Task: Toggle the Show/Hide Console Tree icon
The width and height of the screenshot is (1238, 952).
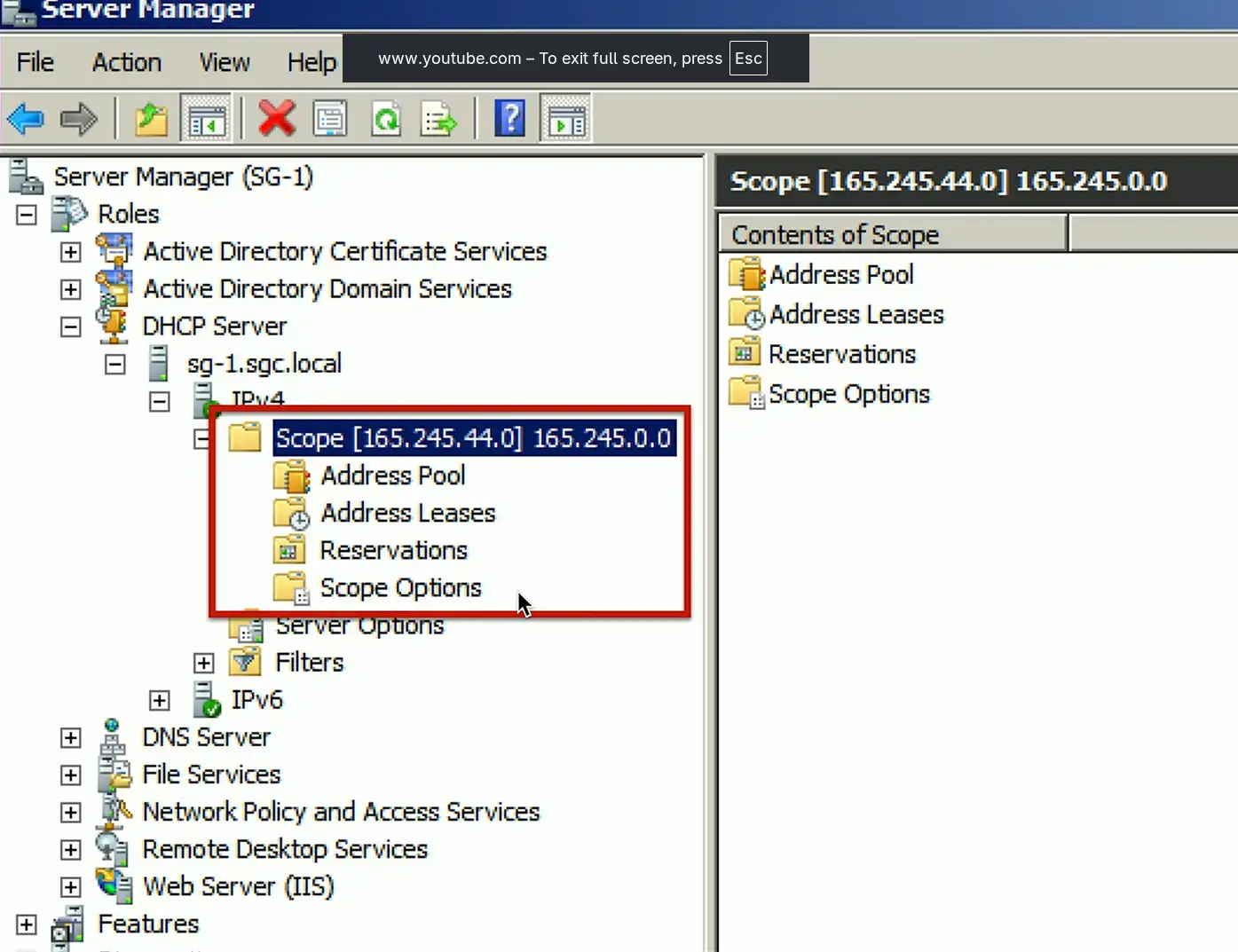Action: [206, 118]
